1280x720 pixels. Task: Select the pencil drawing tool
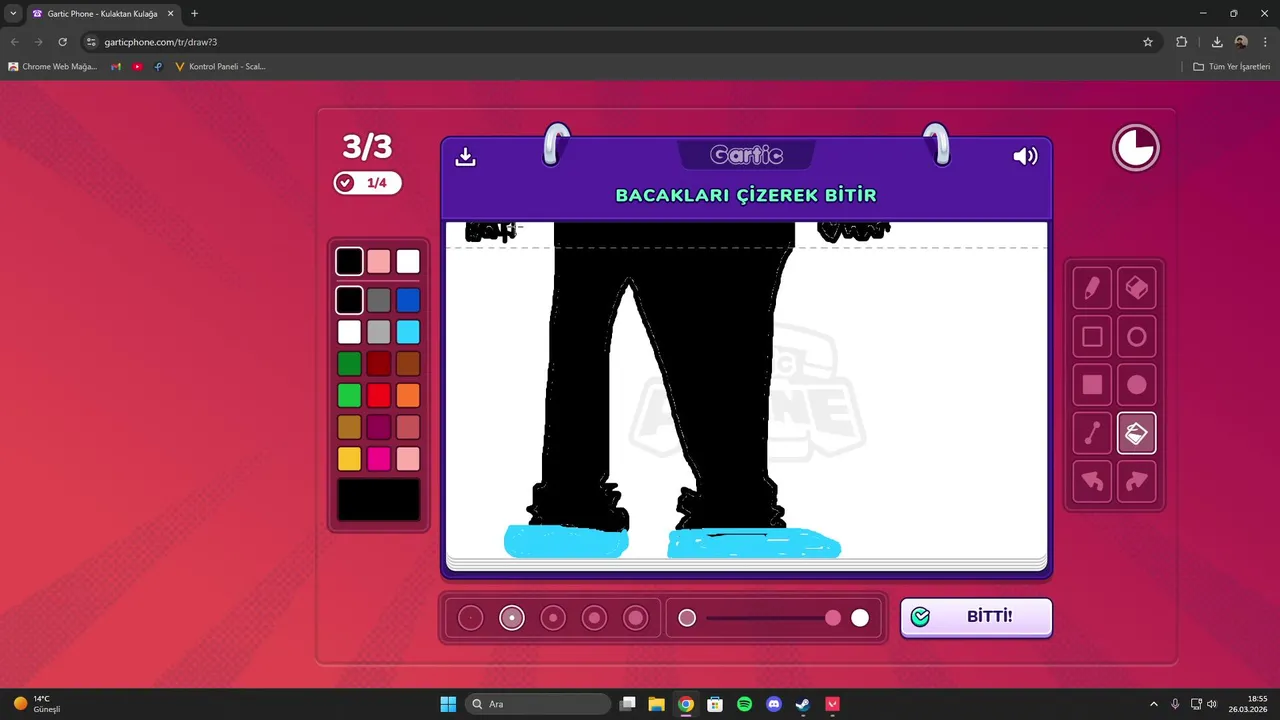pos(1092,288)
